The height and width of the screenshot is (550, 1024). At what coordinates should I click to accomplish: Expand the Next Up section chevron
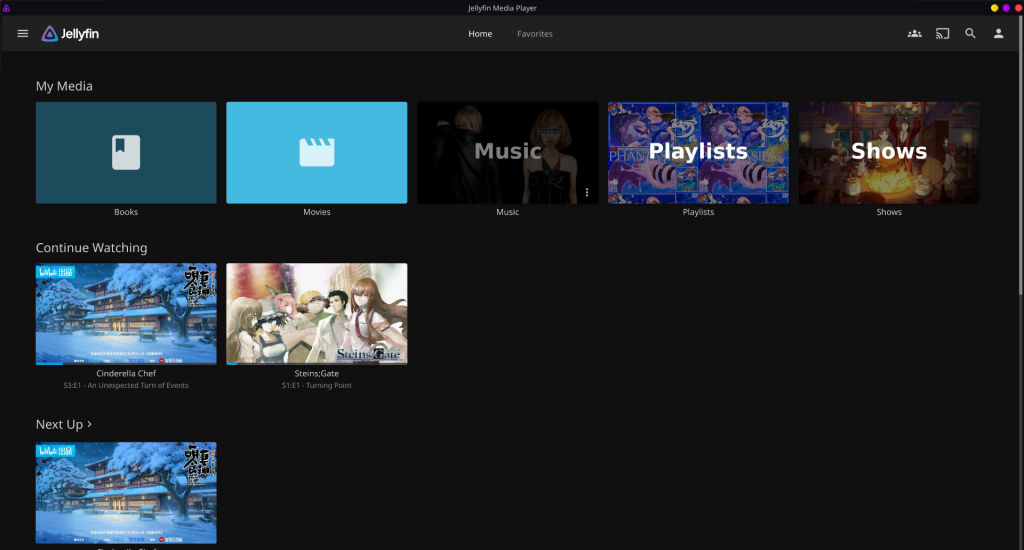90,424
